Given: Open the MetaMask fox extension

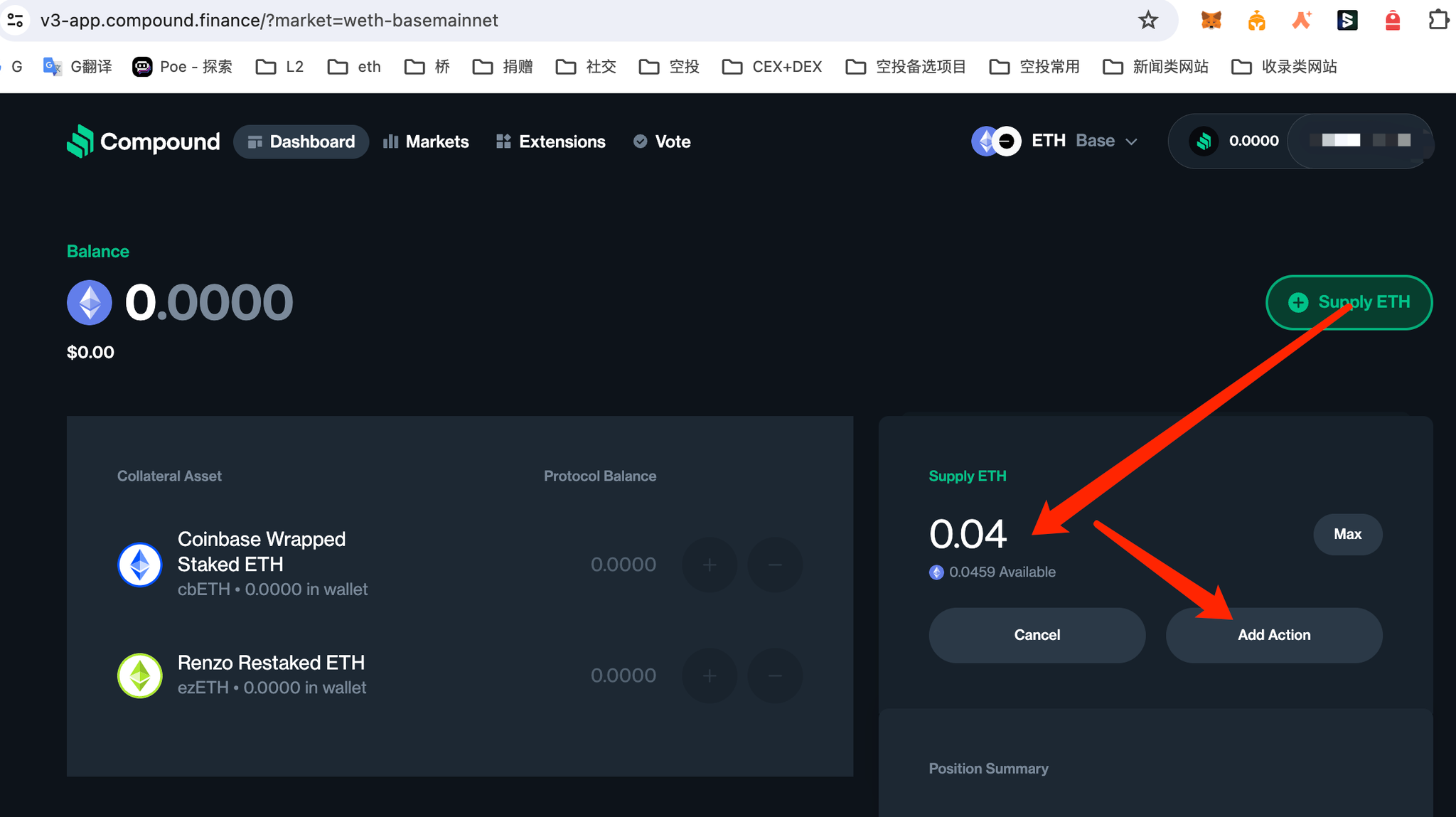Looking at the screenshot, I should 1211,20.
